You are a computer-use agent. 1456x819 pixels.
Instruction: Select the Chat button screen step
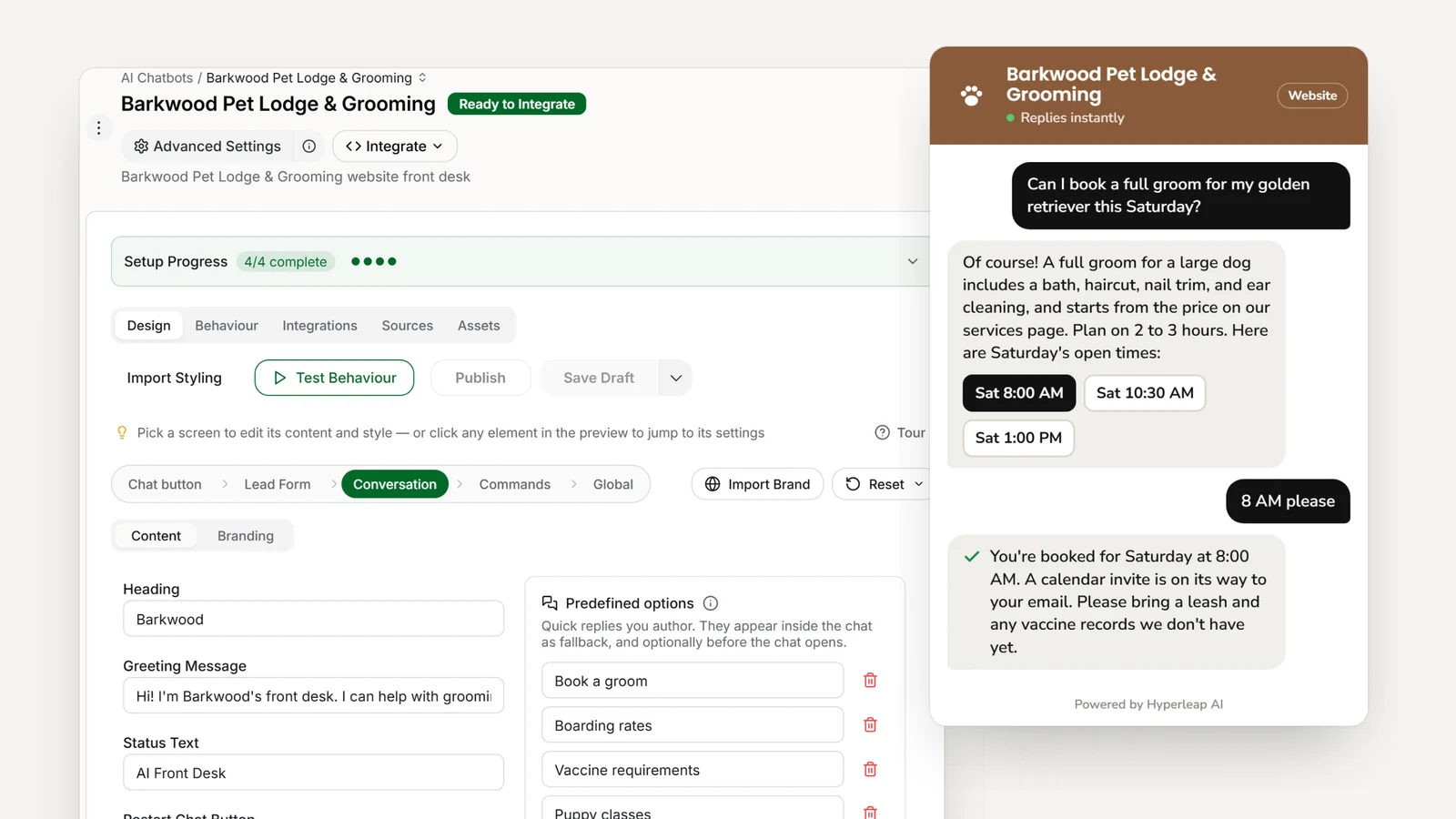pos(165,484)
